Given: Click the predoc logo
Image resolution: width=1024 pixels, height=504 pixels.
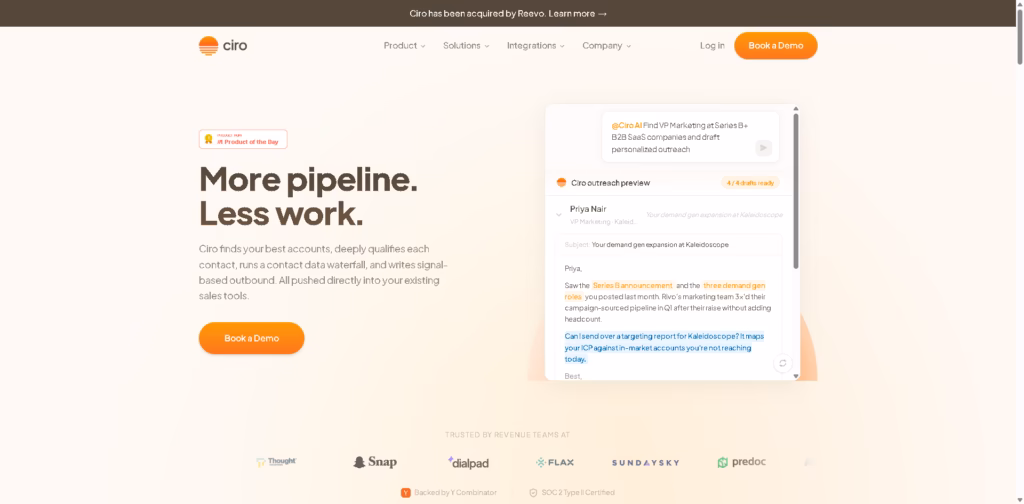Looking at the screenshot, I should [741, 462].
